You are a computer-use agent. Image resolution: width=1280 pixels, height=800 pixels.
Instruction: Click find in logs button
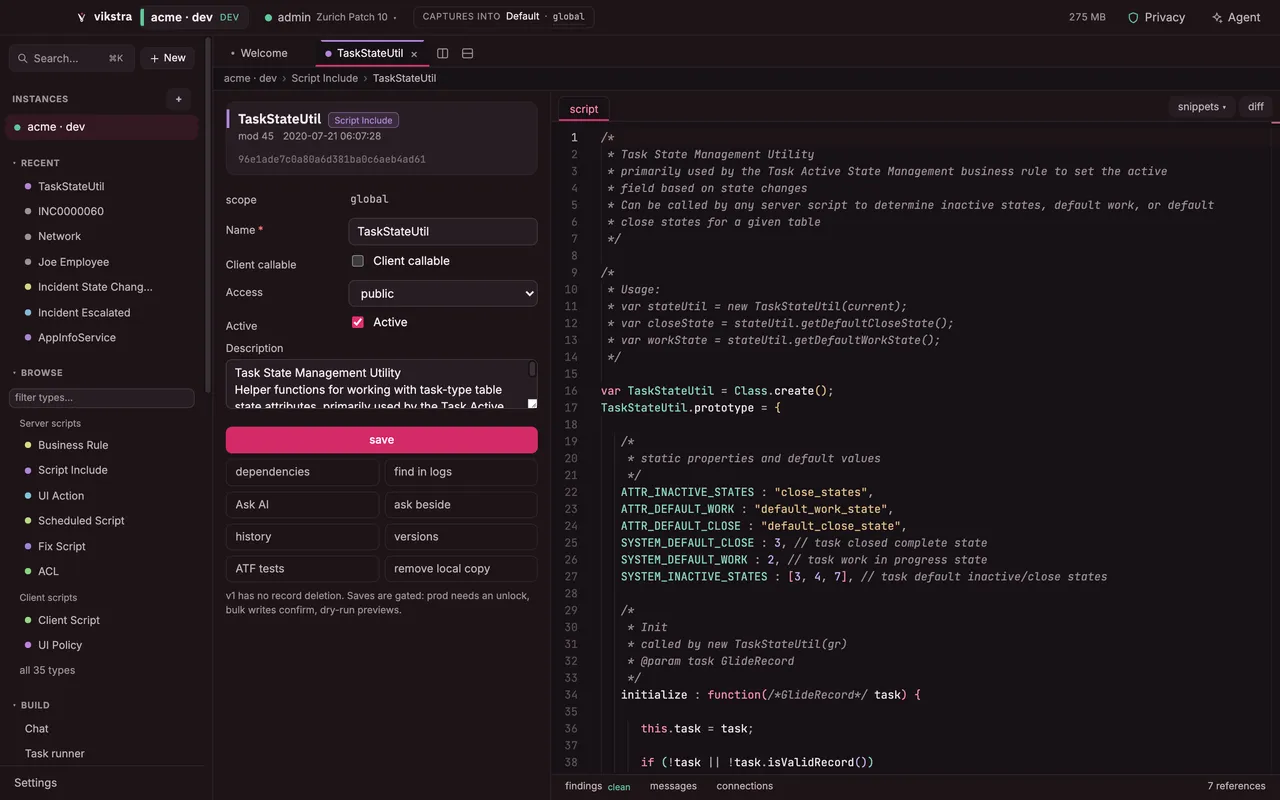click(461, 472)
